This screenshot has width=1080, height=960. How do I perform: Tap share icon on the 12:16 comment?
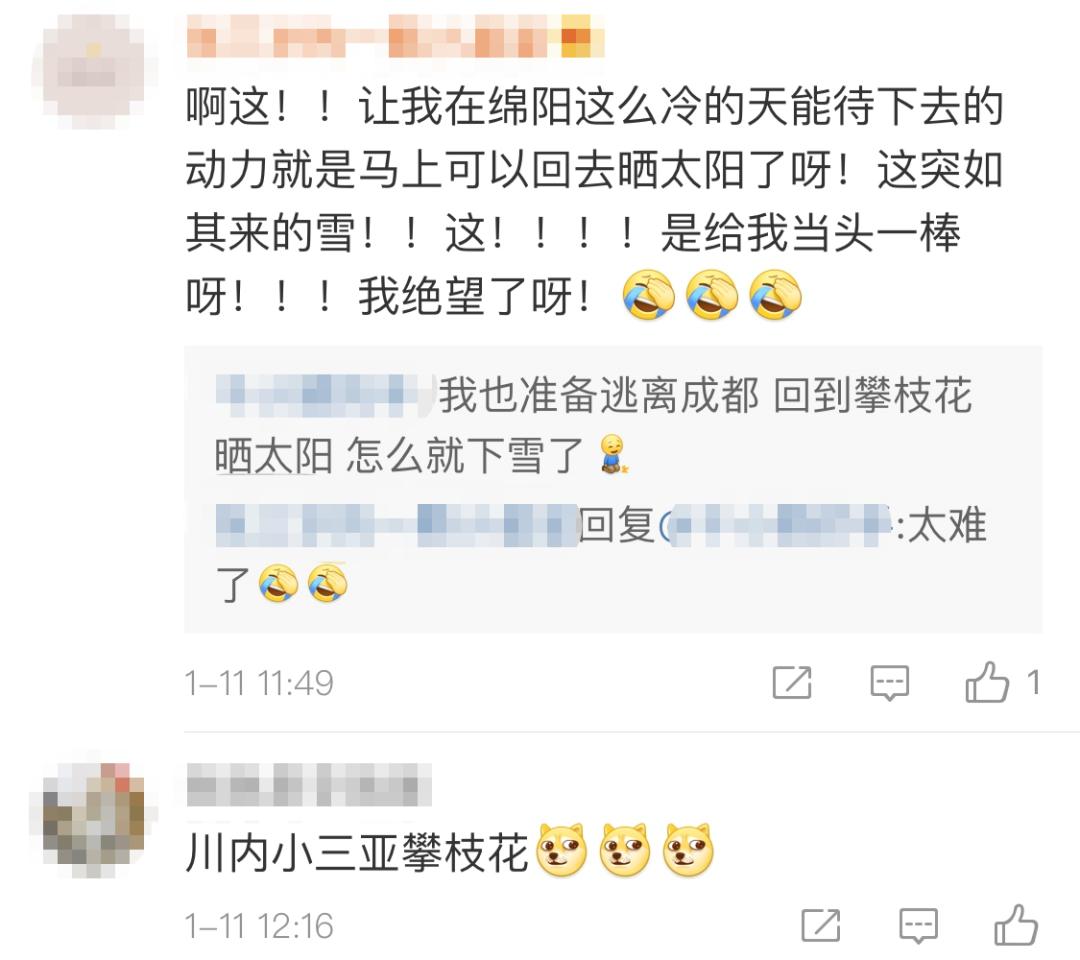[820, 925]
